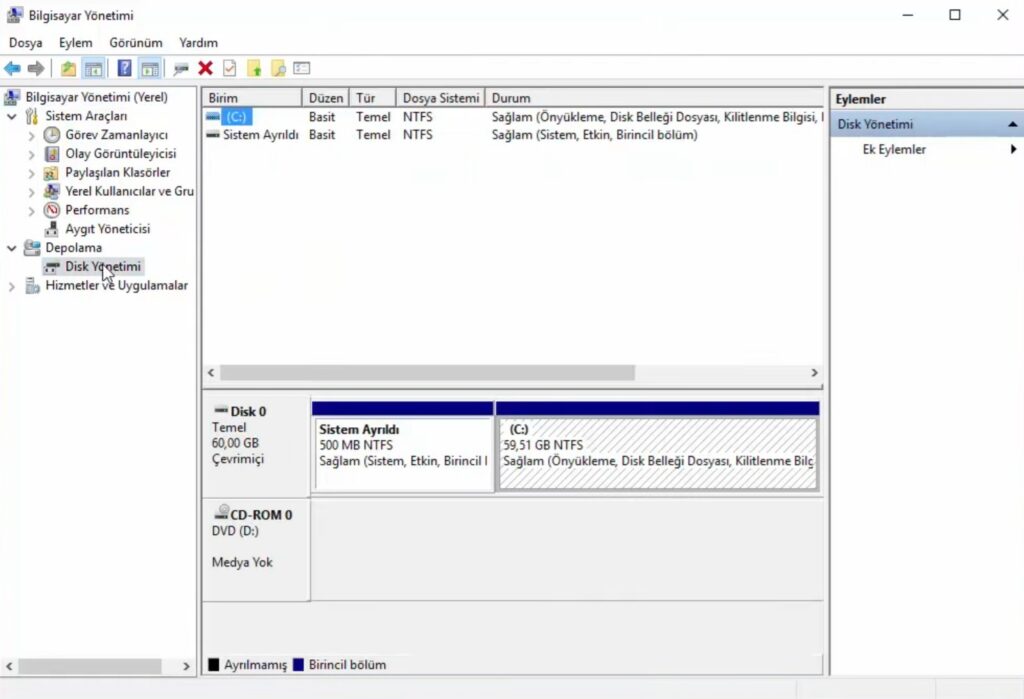The height and width of the screenshot is (699, 1024).
Task: Open the Eylem menu
Action: pos(75,43)
